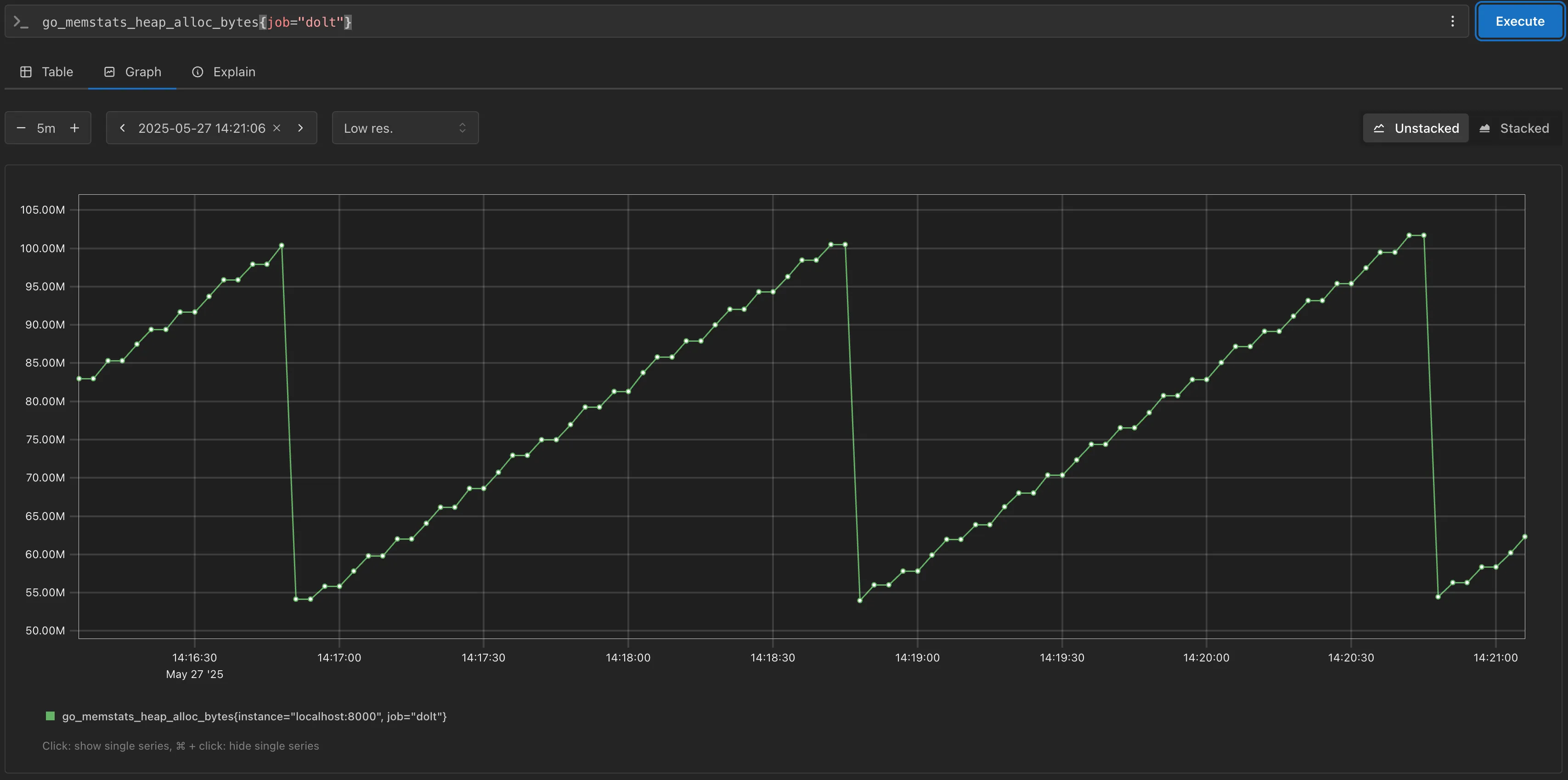Select the Table tab grid icon
1568x780 pixels.
[26, 71]
